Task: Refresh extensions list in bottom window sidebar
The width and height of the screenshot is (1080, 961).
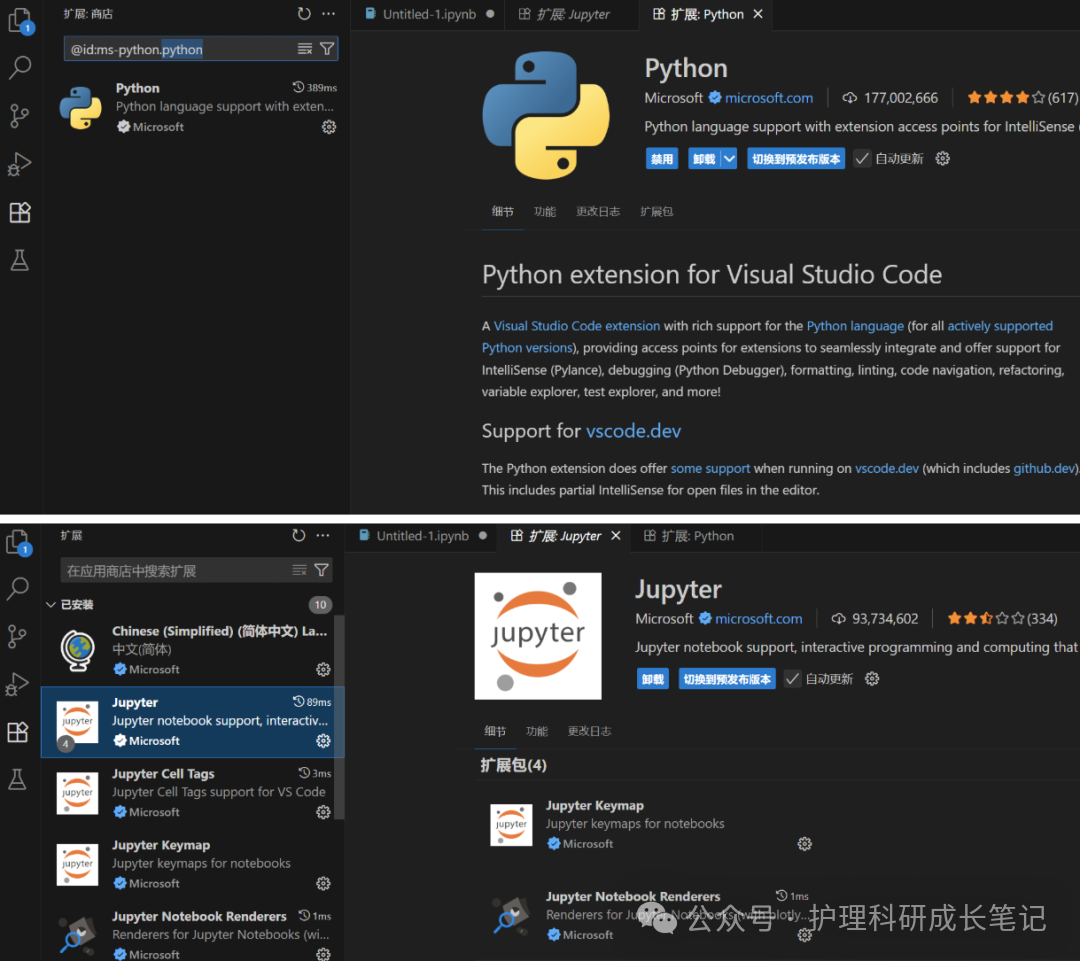Action: [x=298, y=535]
